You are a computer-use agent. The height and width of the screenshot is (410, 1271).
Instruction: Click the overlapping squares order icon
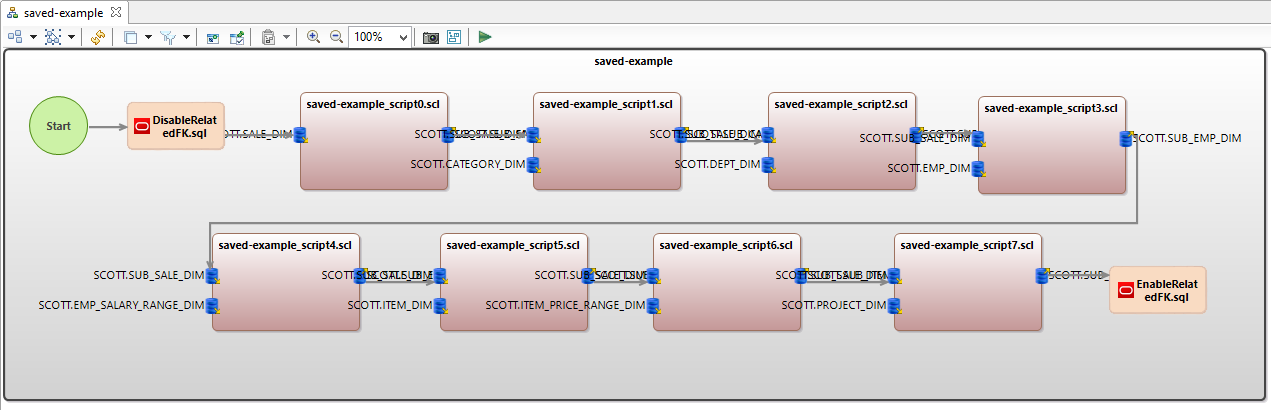click(131, 37)
